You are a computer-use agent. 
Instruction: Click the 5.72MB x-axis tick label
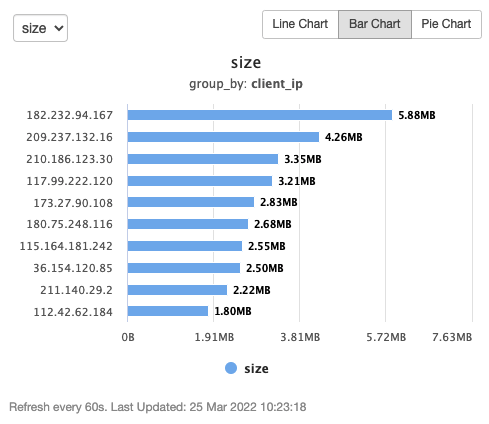[x=386, y=337]
